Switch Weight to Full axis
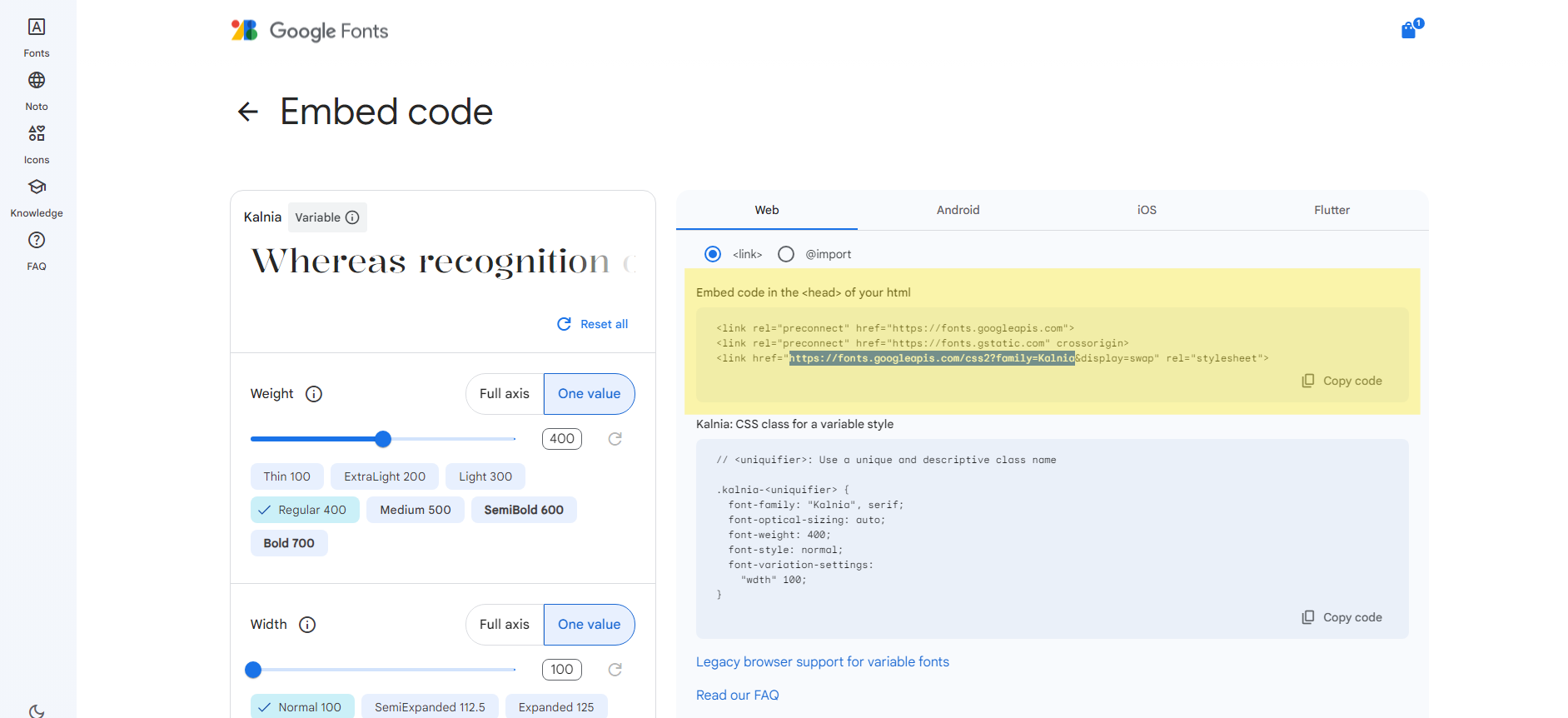 click(x=505, y=394)
